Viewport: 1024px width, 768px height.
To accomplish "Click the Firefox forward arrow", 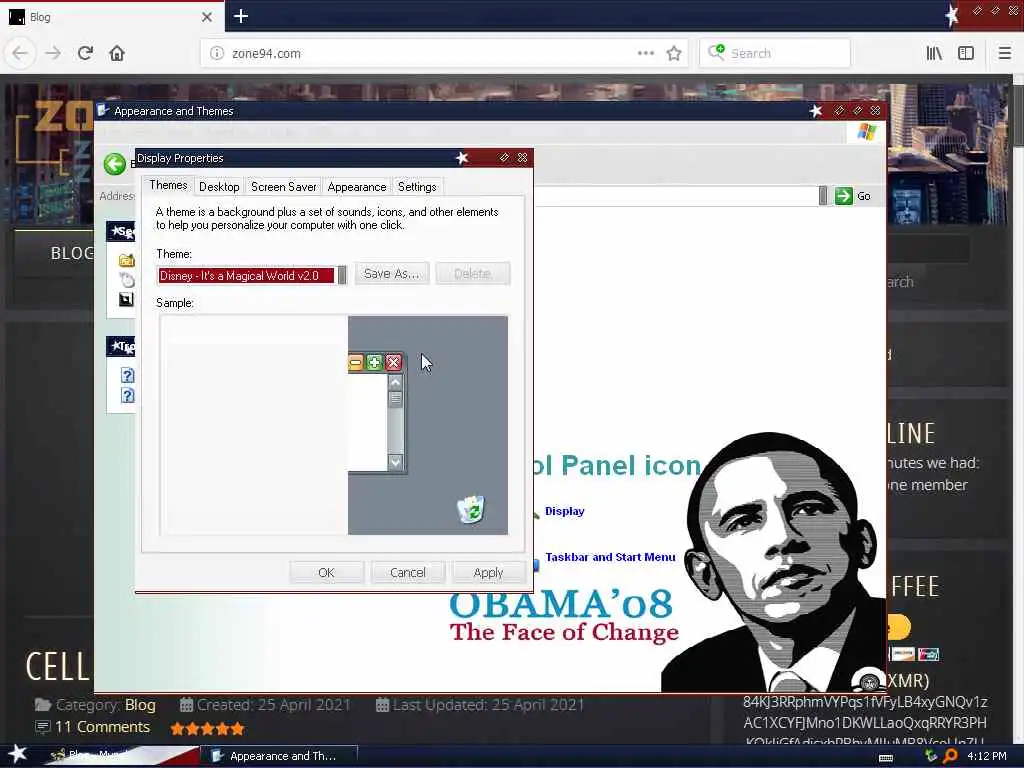I will tap(53, 53).
